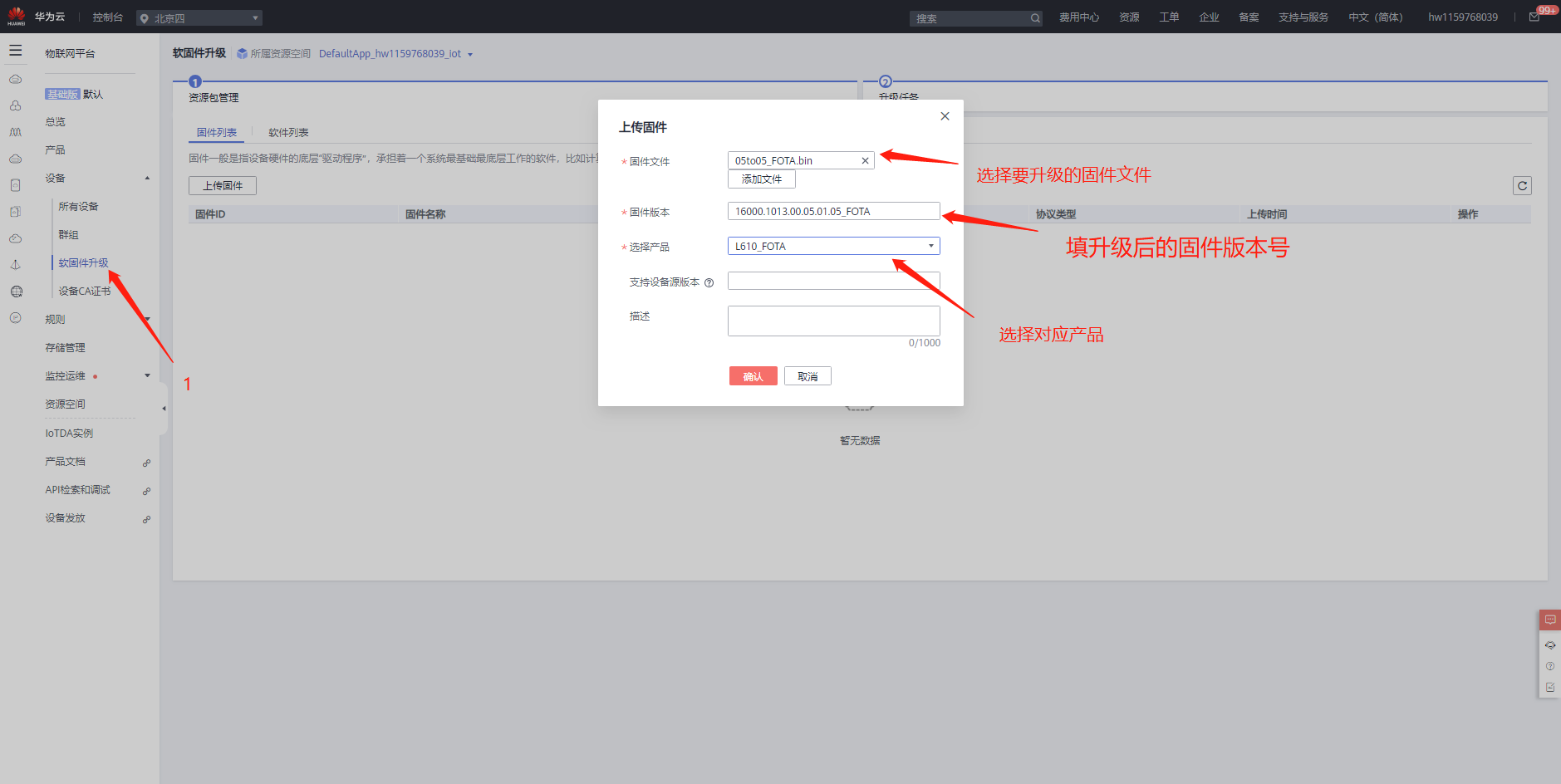This screenshot has width=1561, height=784.
Task: Close the 上传固件 dialog with the X
Action: coord(945,116)
